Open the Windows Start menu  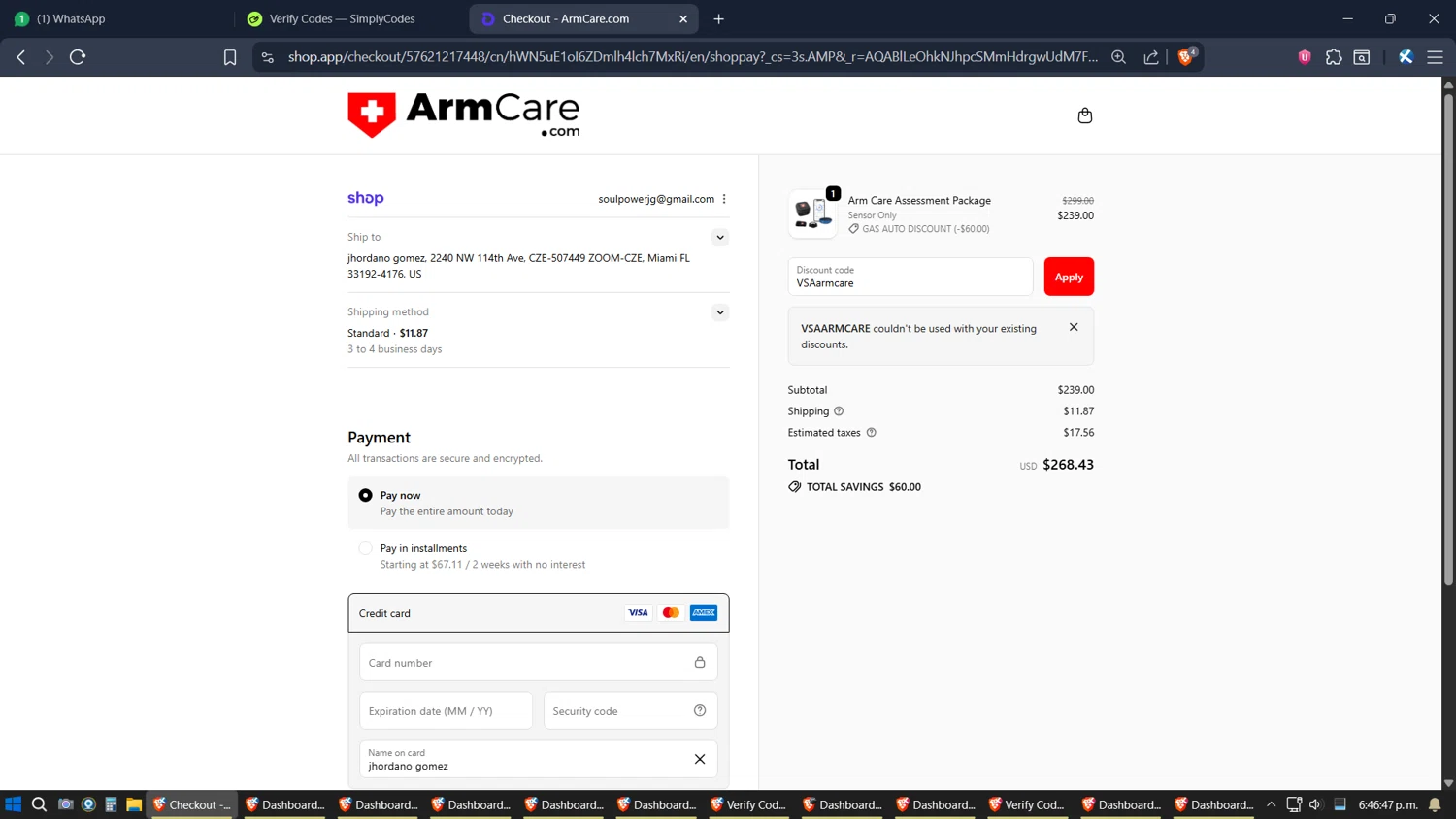click(x=14, y=804)
